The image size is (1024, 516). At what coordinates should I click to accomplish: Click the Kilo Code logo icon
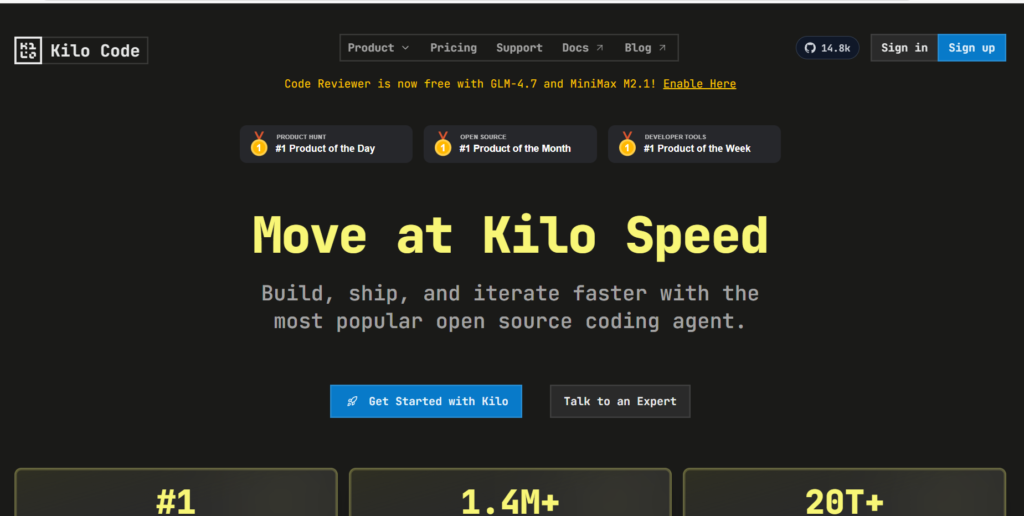28,50
